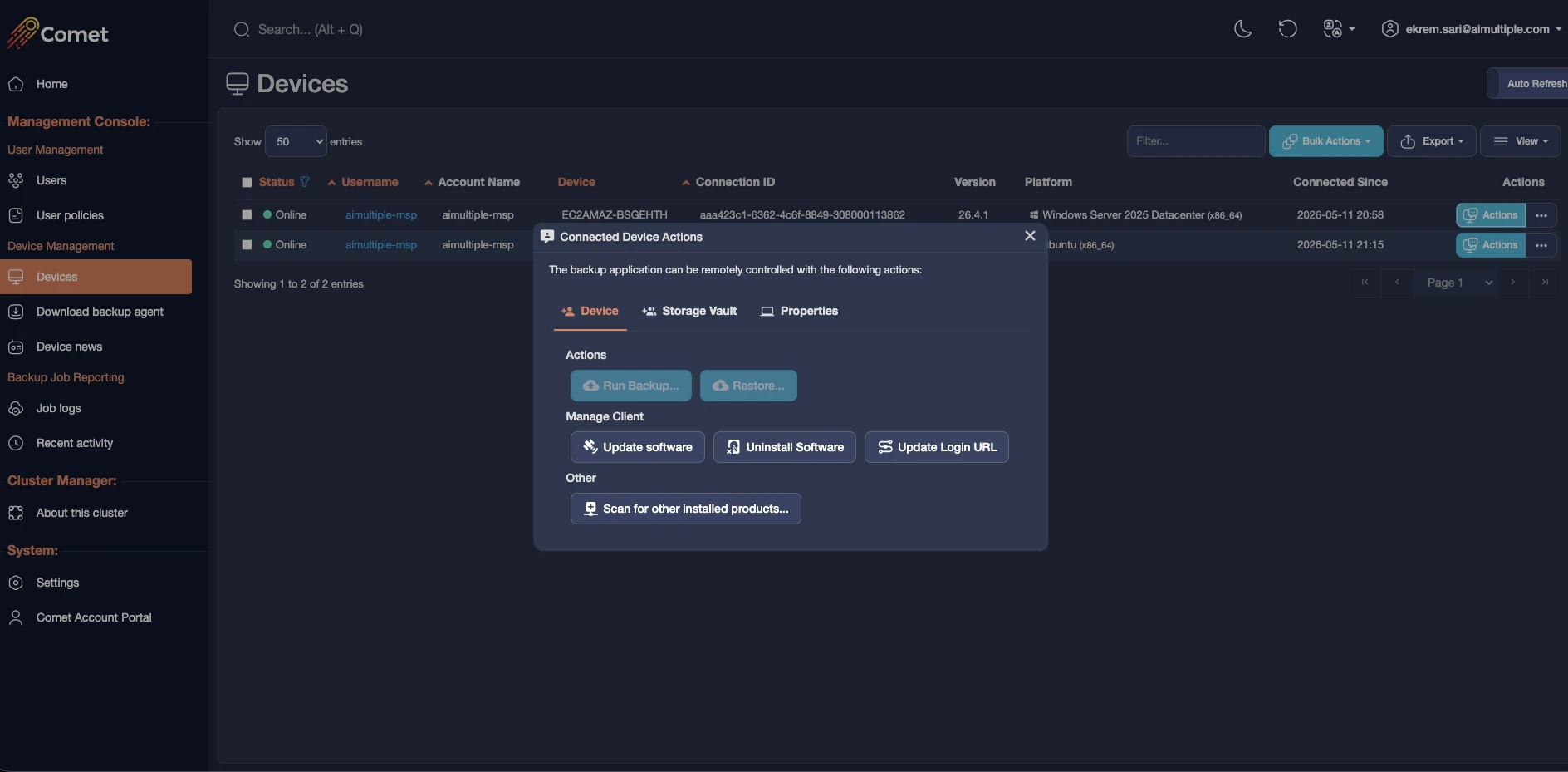Click the Status filter funnel icon

click(x=305, y=182)
